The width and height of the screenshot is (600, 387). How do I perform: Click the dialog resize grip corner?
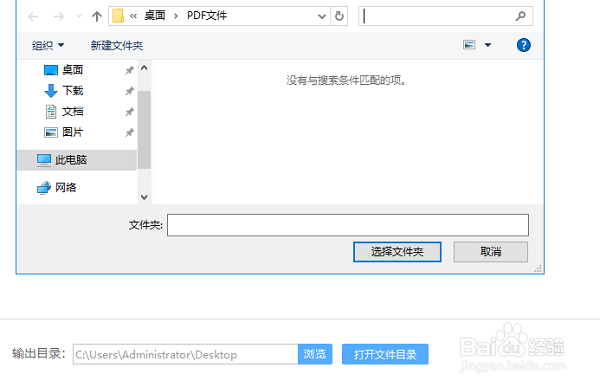[x=538, y=269]
